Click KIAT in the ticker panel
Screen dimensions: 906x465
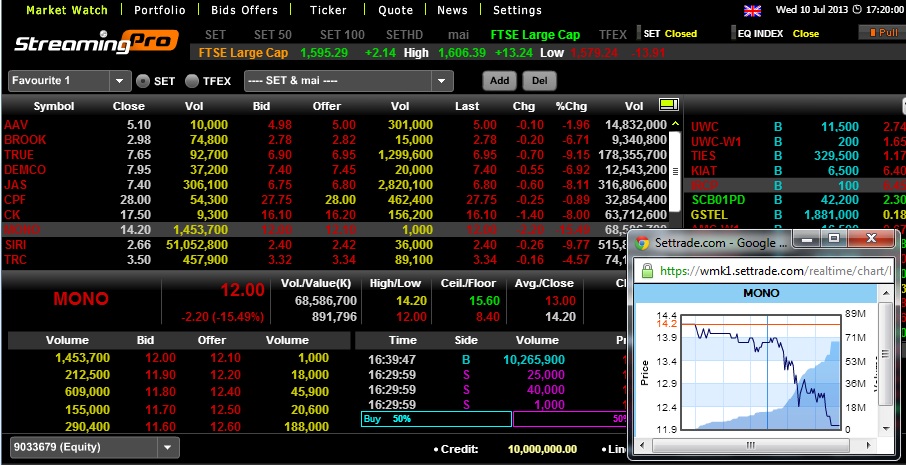click(703, 170)
